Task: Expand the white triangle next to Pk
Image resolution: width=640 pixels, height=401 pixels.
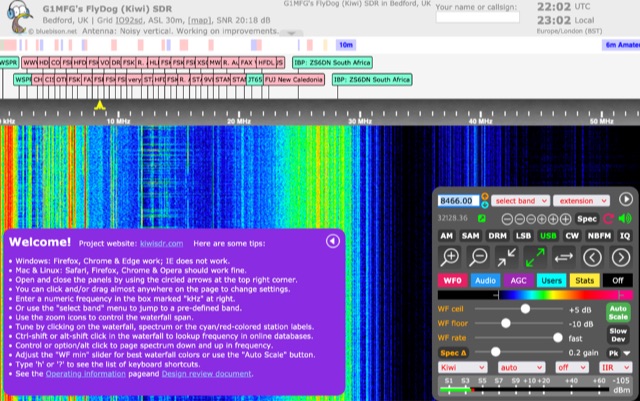Action: coord(627,353)
